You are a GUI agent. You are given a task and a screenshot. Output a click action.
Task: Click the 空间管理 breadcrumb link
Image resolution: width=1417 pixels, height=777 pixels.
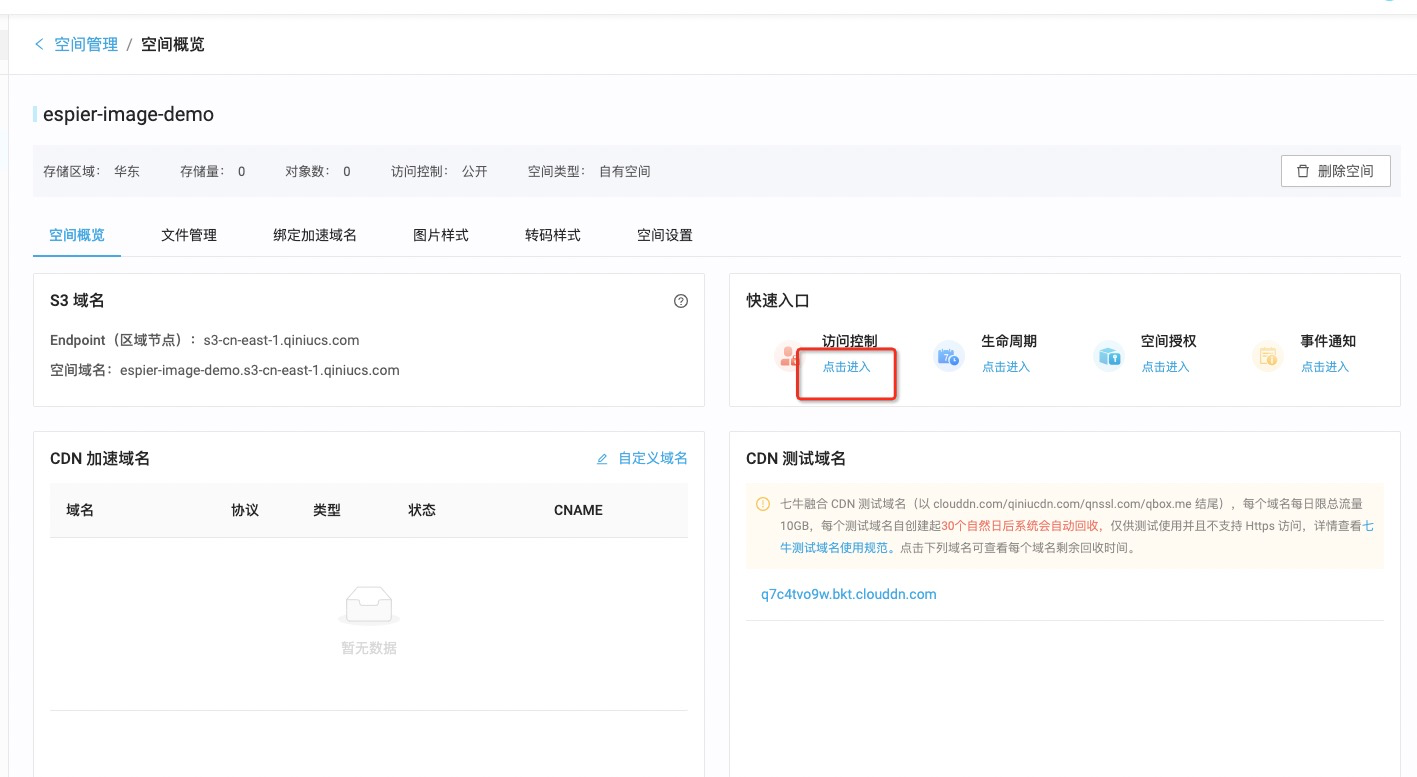coord(86,44)
